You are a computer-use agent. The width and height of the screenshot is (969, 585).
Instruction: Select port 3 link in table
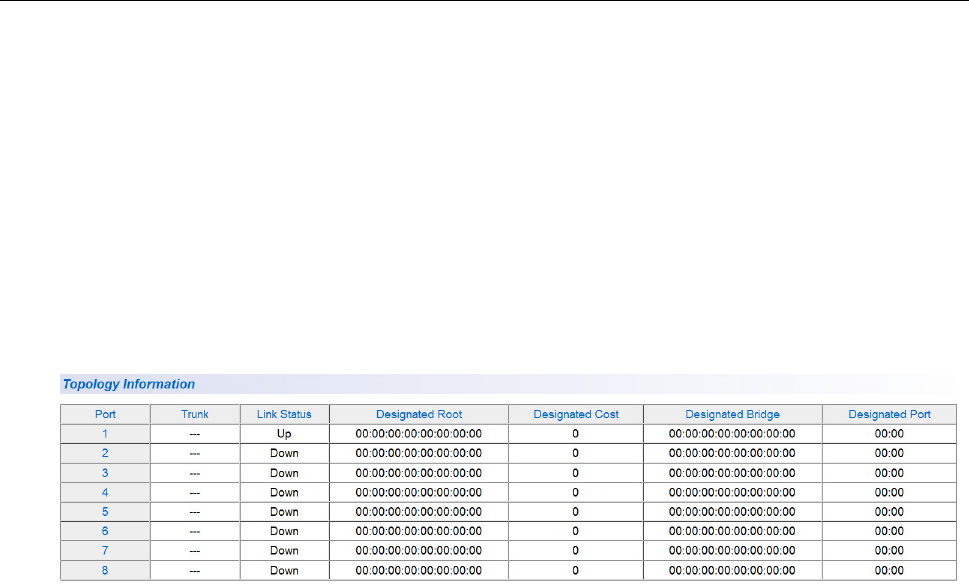105,472
